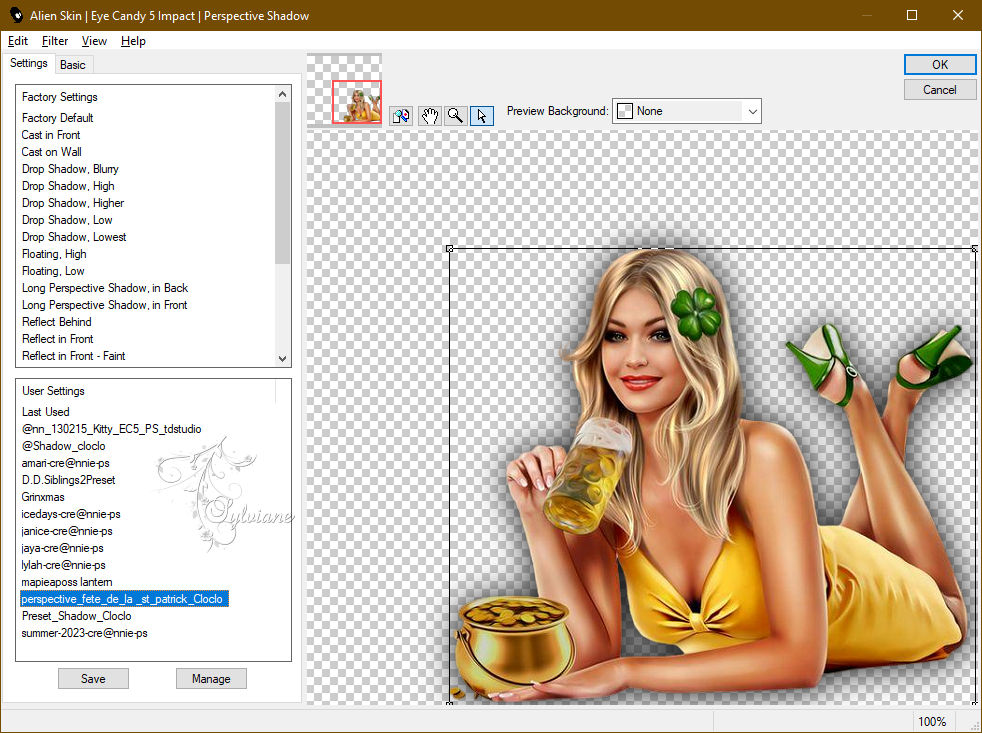Close the Perspective Shadow dialog
Screen dimensions: 982x733
coord(958,15)
